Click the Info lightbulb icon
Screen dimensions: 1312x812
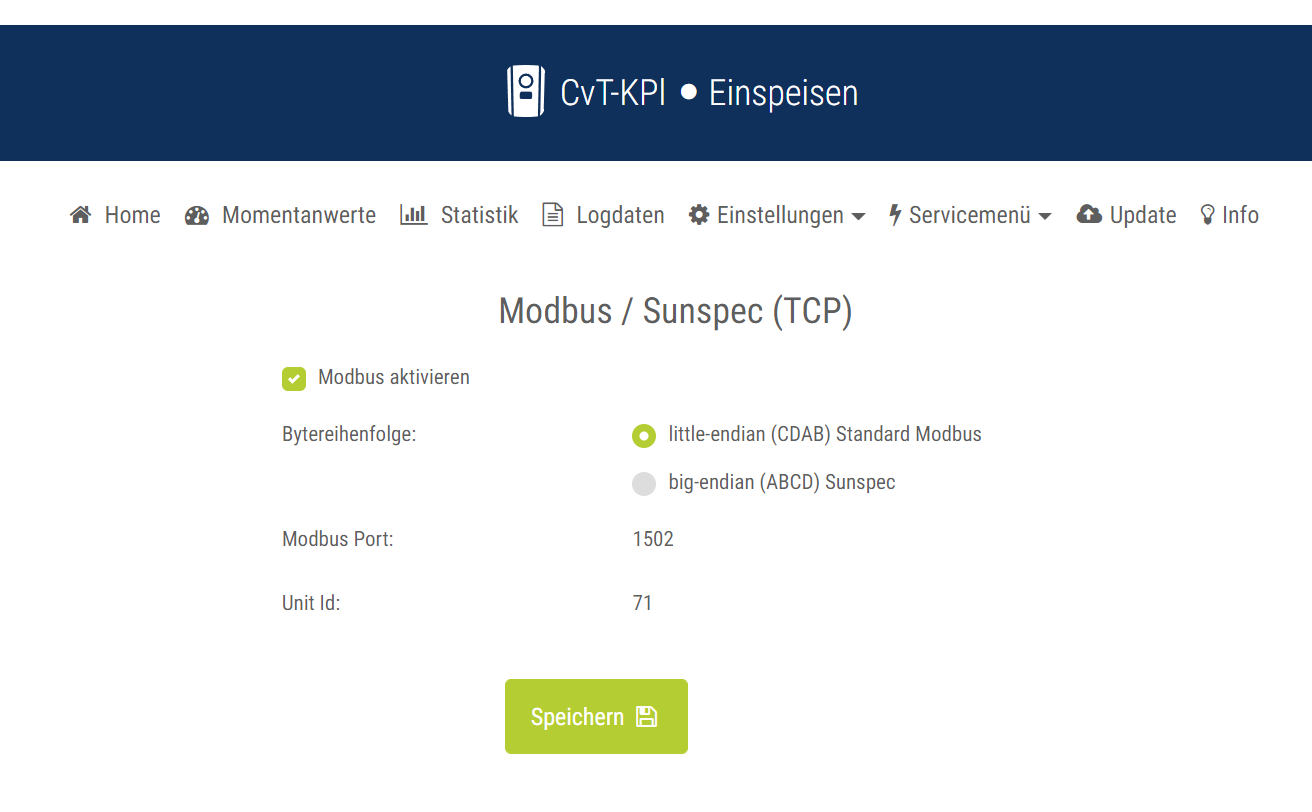pyautogui.click(x=1207, y=215)
